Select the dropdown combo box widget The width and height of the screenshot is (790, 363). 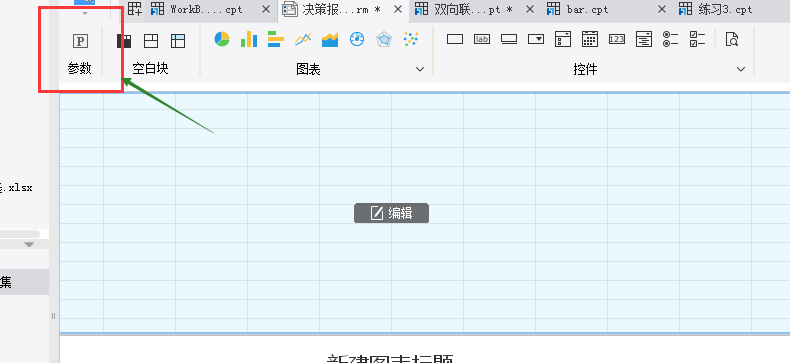pos(536,39)
